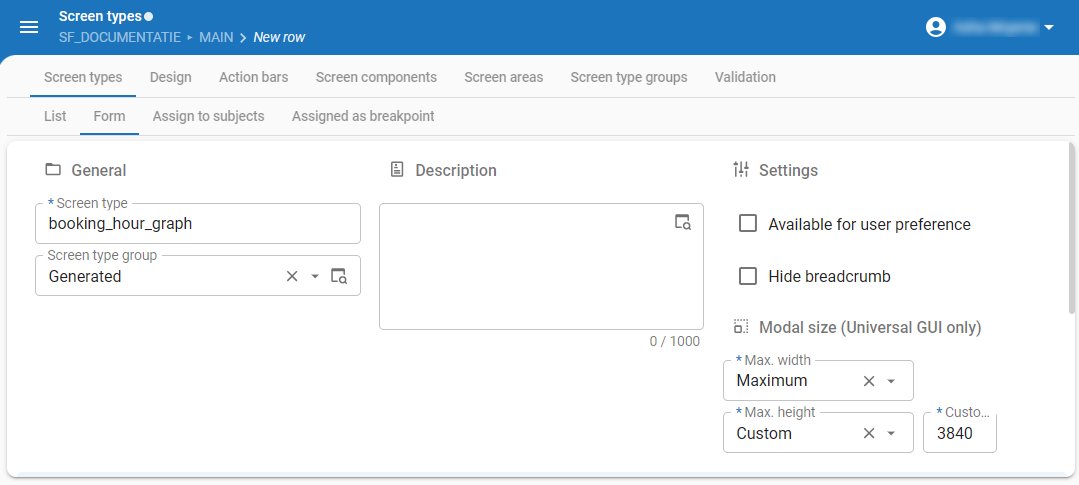Click the vertical scrollbar of the form
Image resolution: width=1079 pixels, height=485 pixels.
[x=1072, y=230]
